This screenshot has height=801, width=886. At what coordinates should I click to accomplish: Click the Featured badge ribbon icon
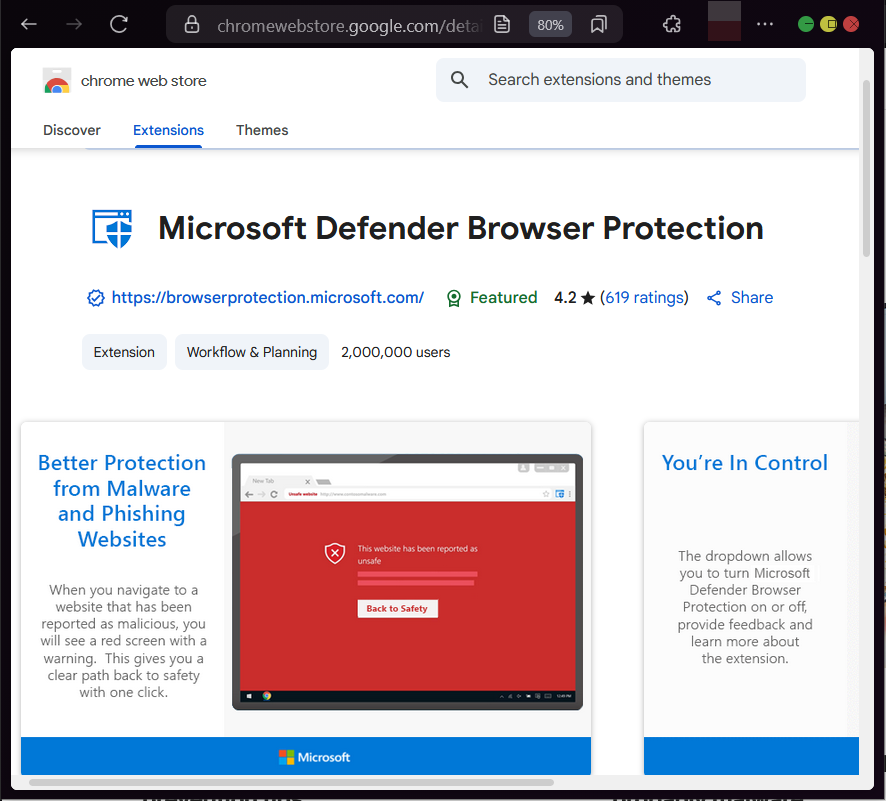(454, 298)
